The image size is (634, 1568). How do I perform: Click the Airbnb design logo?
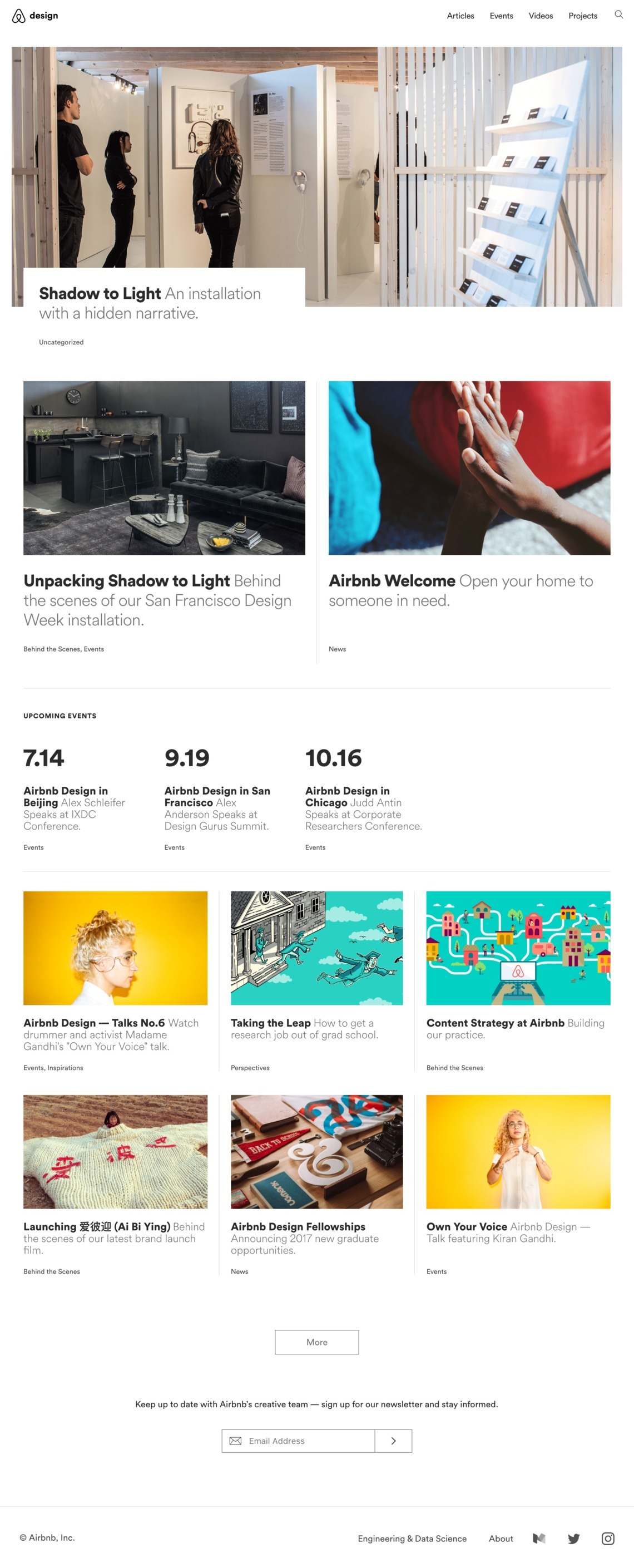pos(35,16)
